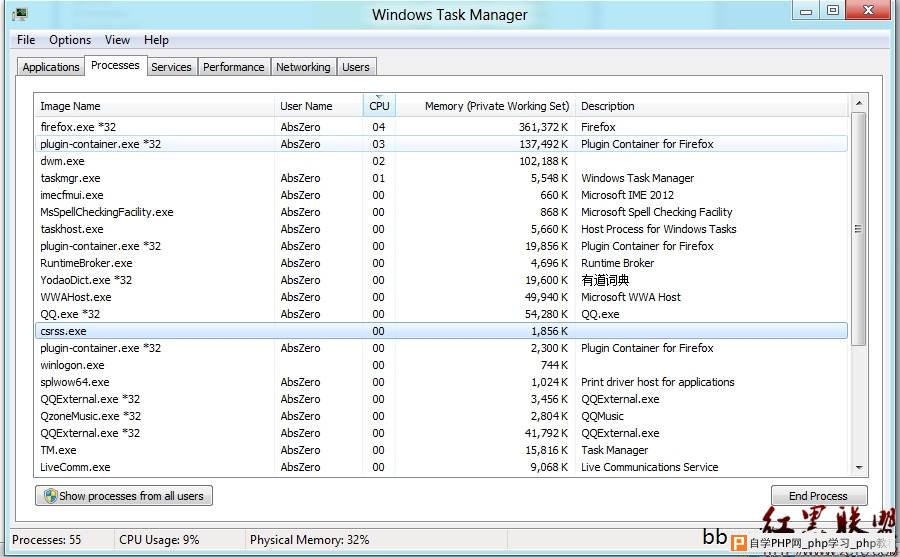Image resolution: width=900 pixels, height=557 pixels.
Task: Click the scrollbar up arrow
Action: 858,103
